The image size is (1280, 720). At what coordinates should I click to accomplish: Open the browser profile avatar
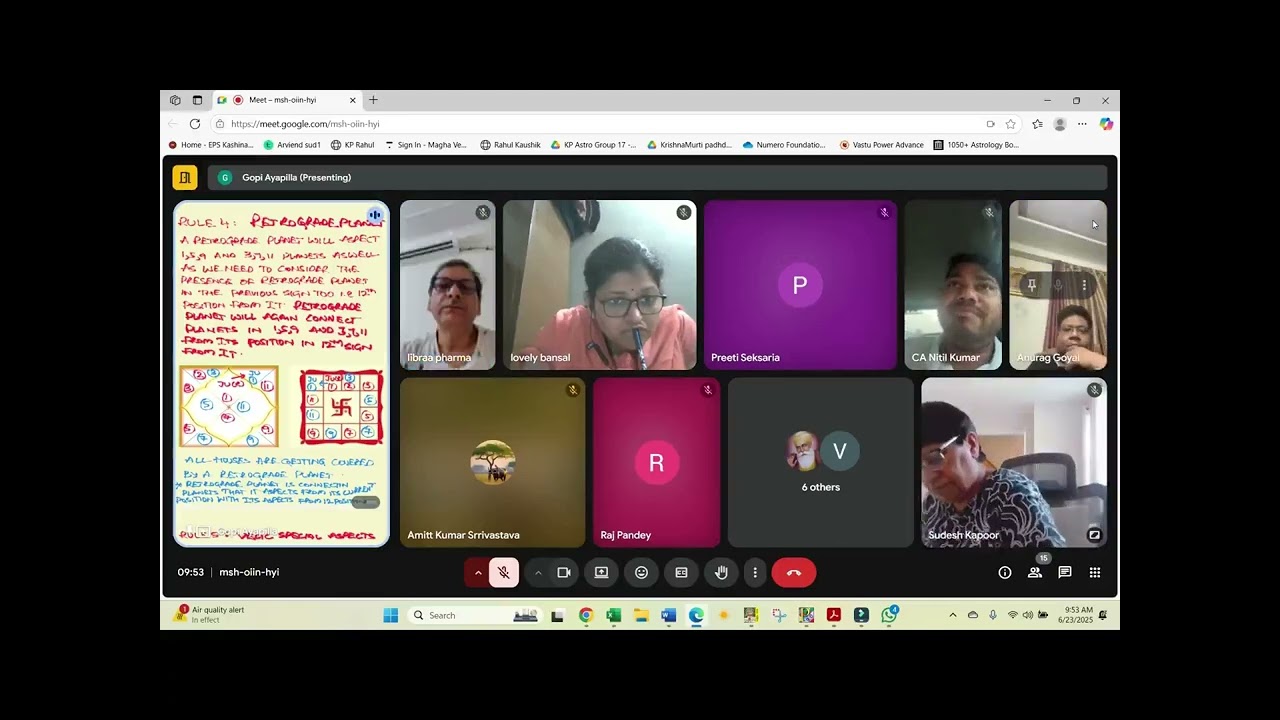pos(1060,124)
